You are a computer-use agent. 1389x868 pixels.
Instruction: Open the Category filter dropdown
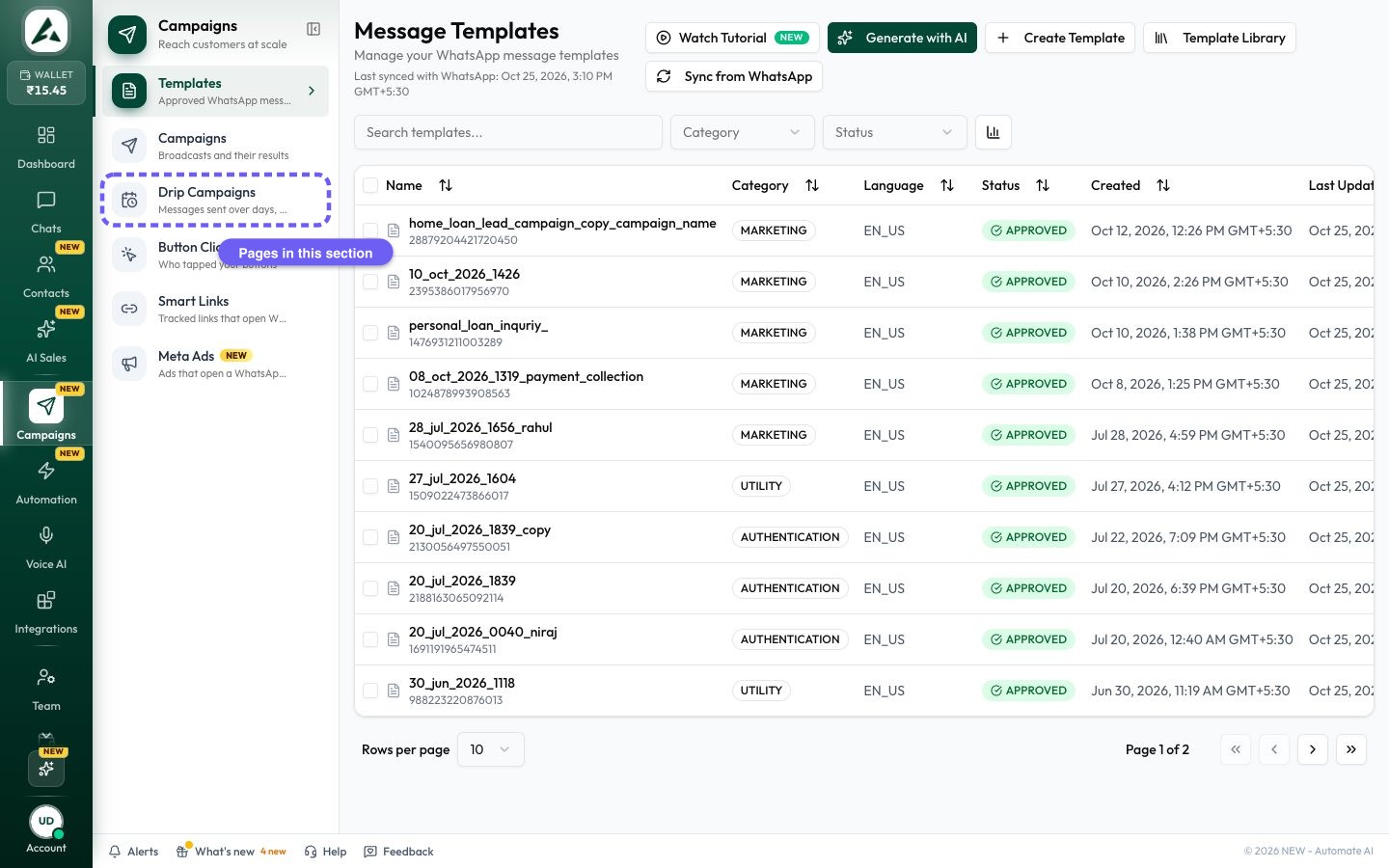coord(742,132)
